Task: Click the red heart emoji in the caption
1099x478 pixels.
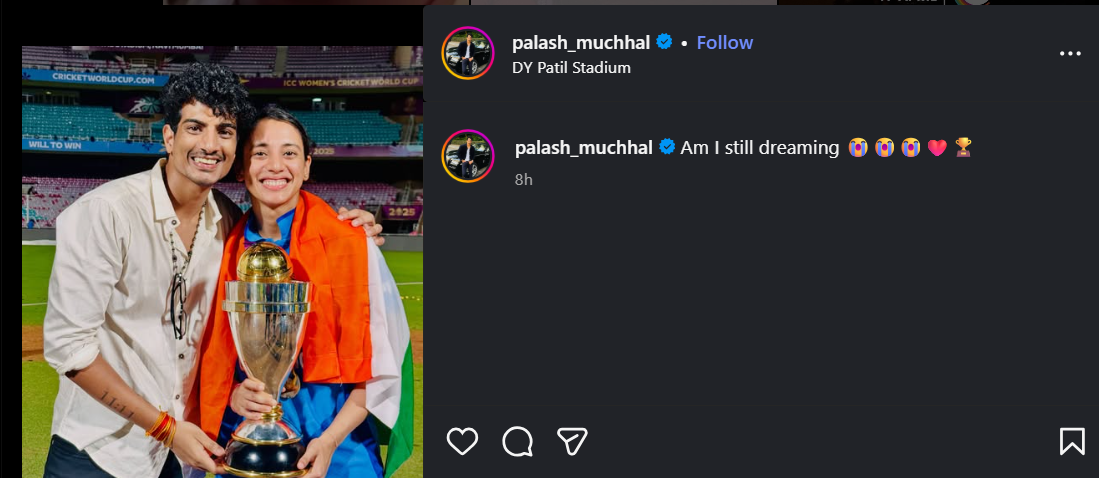Action: click(937, 148)
